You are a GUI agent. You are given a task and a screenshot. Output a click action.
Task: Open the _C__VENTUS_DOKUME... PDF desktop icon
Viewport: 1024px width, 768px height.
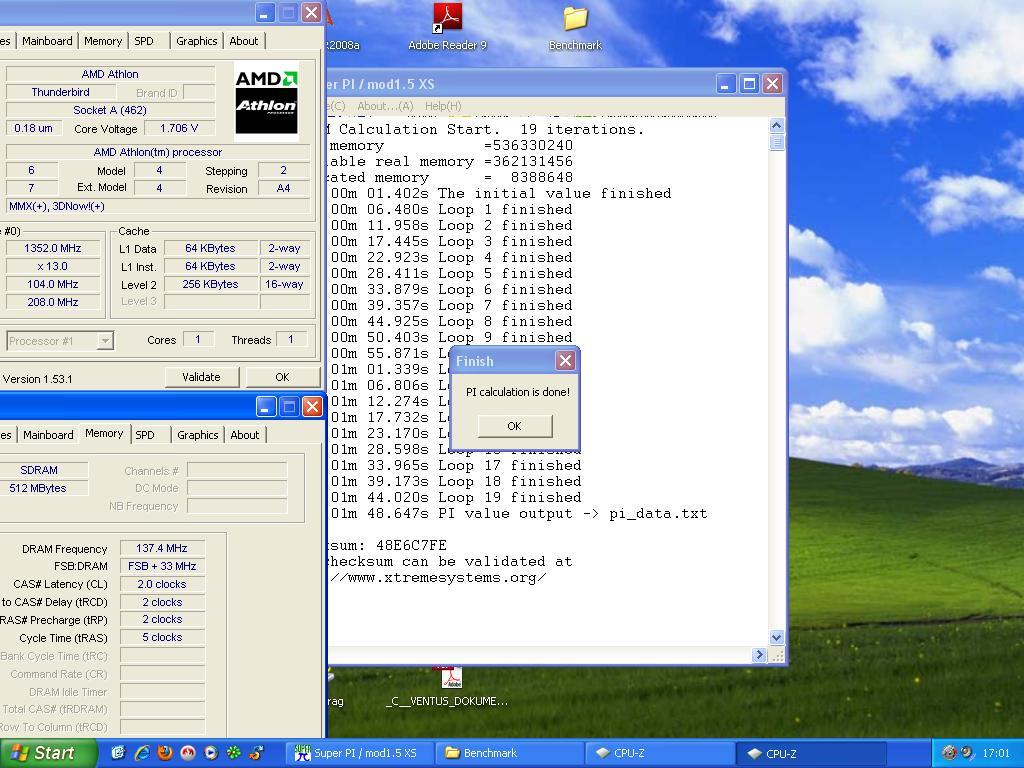tap(451, 687)
